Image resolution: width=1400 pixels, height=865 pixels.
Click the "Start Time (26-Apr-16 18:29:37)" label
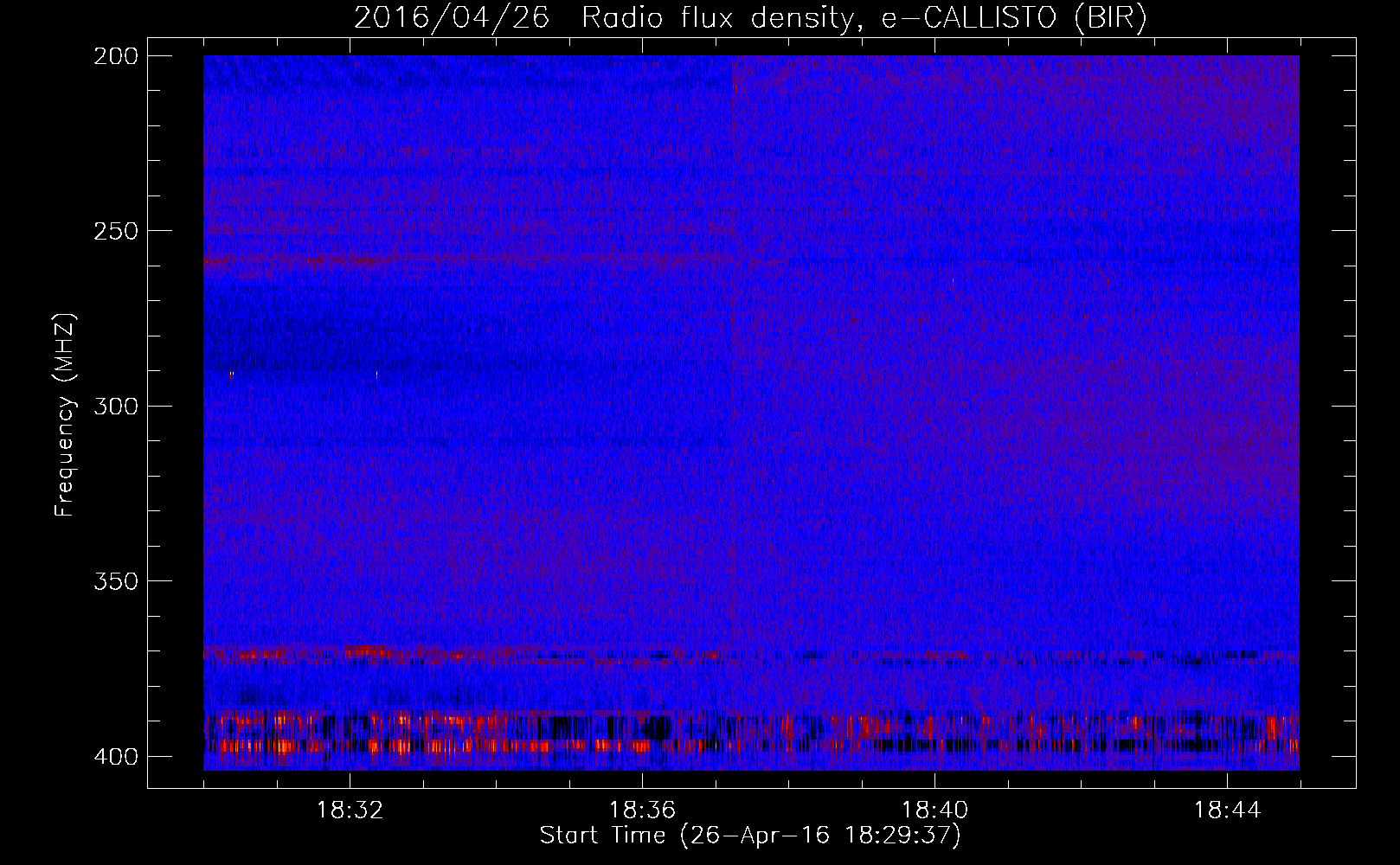[x=750, y=836]
